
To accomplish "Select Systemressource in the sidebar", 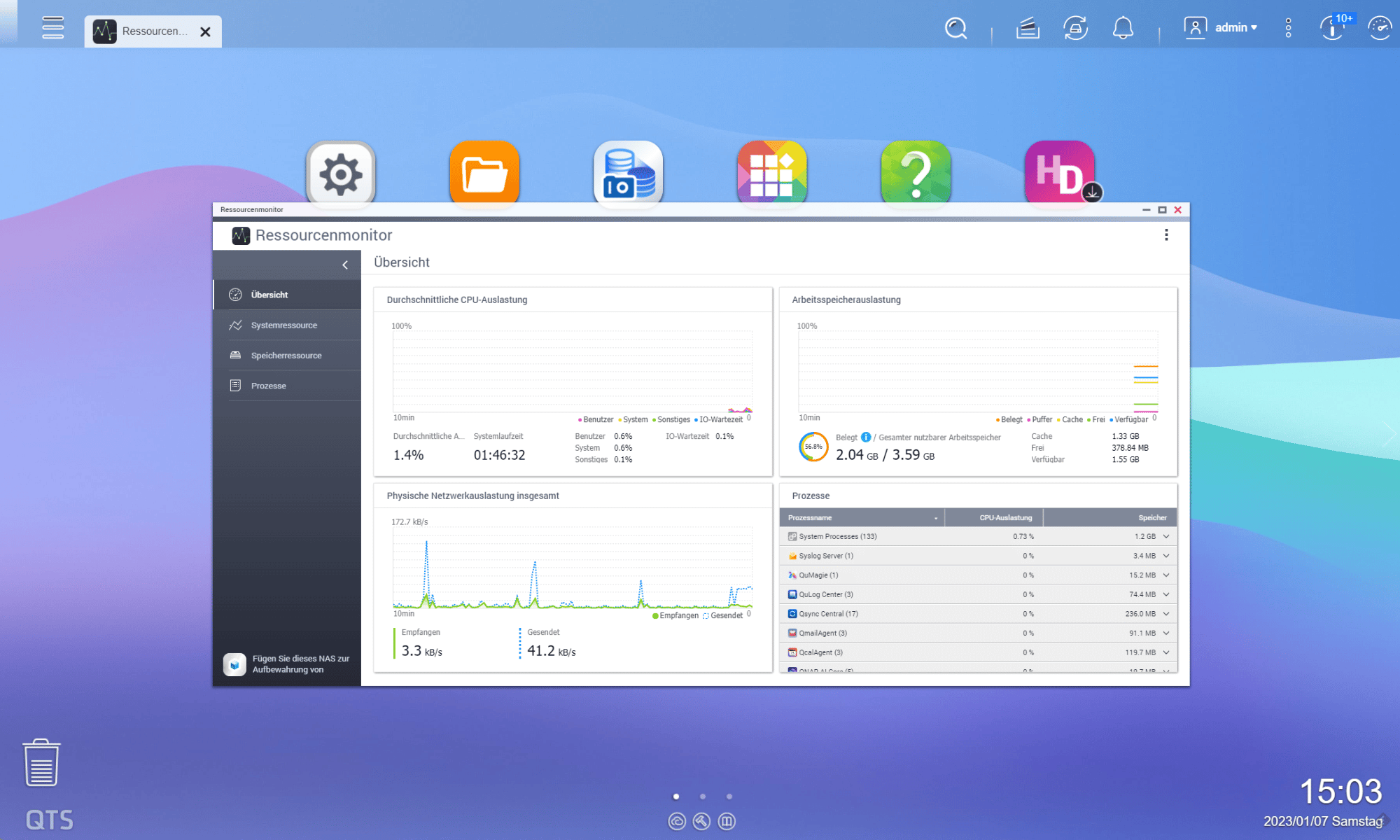I will (x=283, y=325).
